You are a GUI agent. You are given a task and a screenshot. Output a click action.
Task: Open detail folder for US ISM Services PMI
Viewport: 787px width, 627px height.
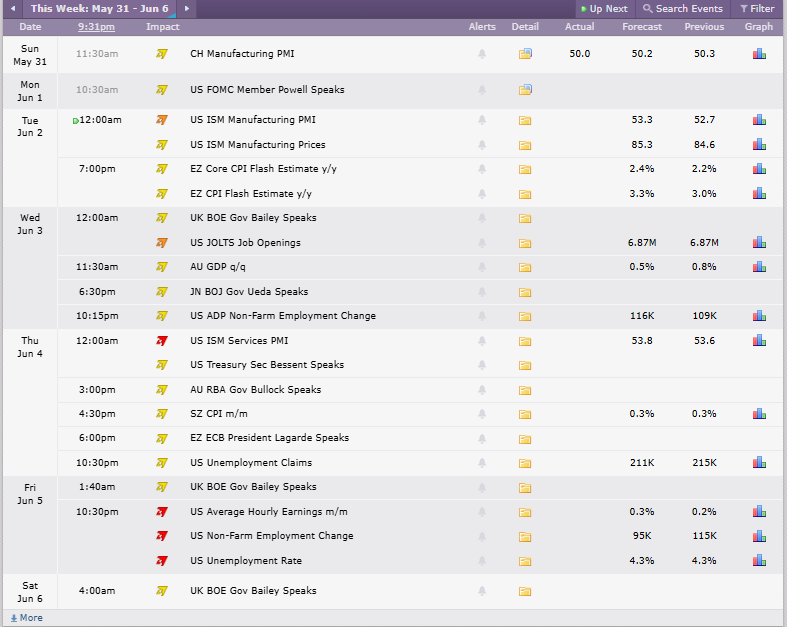[525, 341]
